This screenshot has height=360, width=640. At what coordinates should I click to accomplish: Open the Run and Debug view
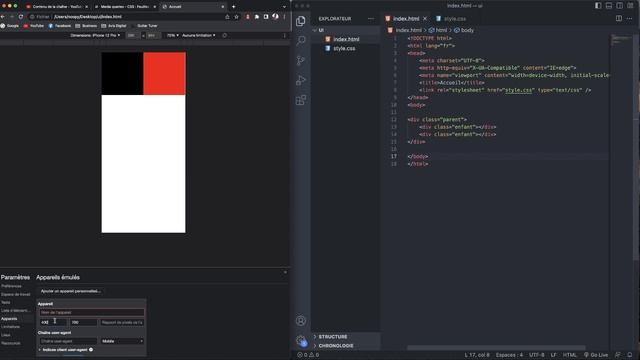point(301,80)
